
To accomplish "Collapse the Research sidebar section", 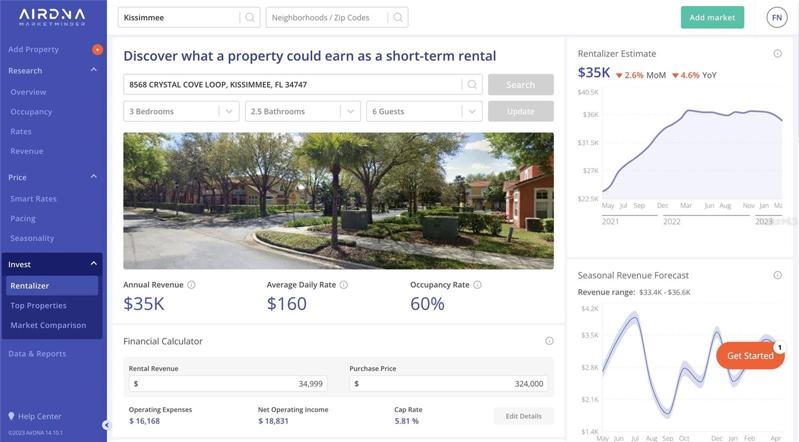I will 94,70.
